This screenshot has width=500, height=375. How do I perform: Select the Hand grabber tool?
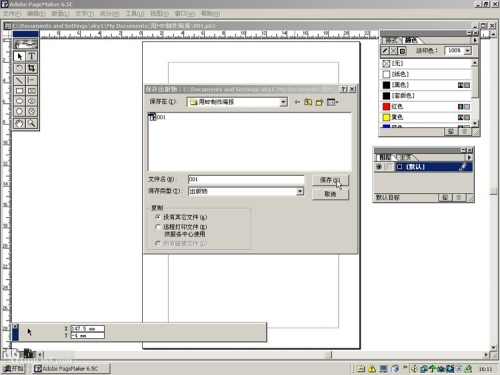(19, 123)
